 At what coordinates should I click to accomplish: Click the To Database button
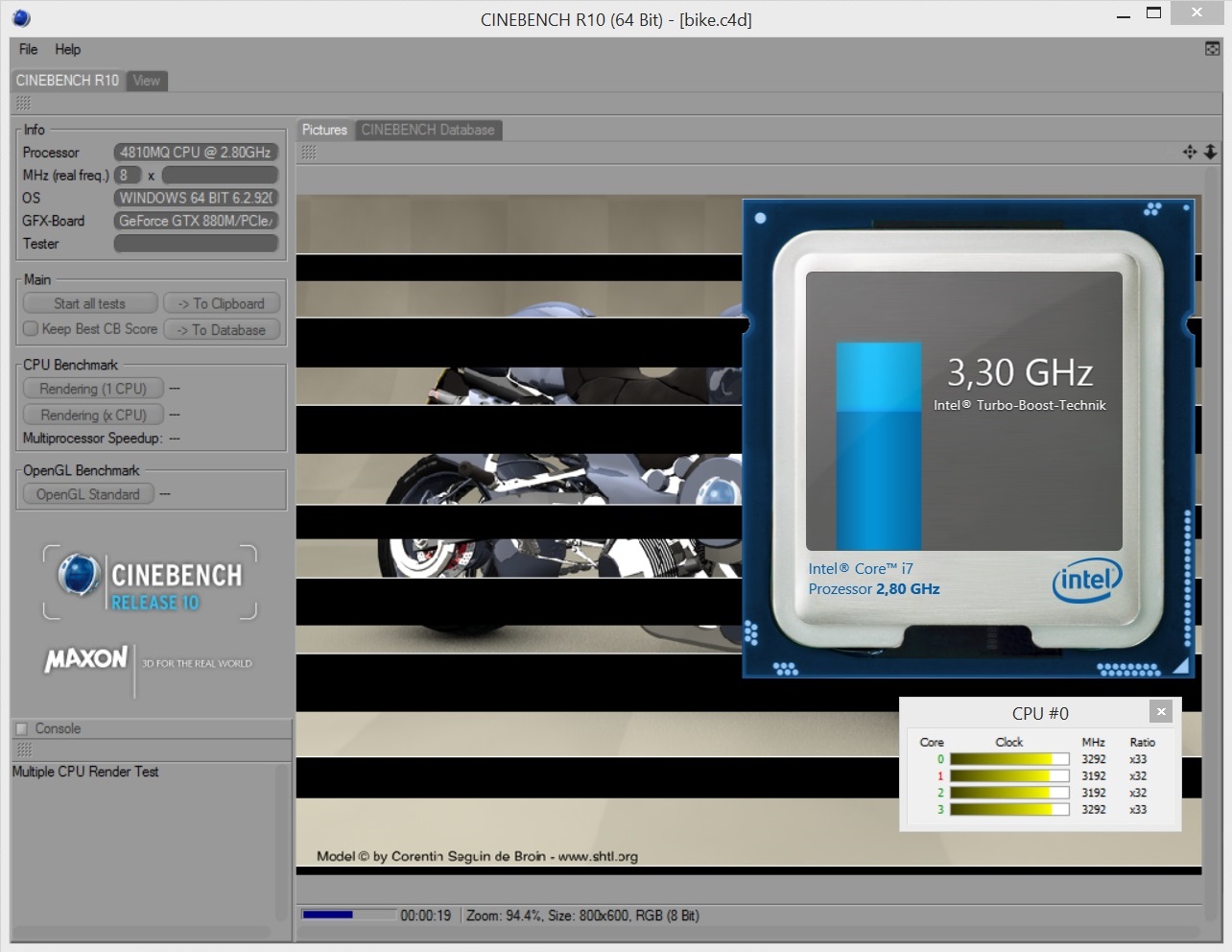click(x=222, y=329)
